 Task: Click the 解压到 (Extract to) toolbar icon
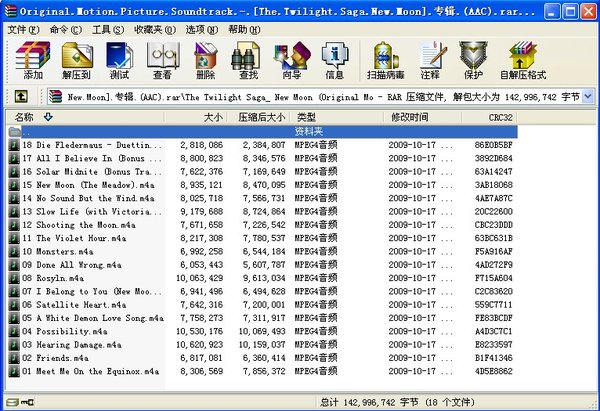[77, 60]
